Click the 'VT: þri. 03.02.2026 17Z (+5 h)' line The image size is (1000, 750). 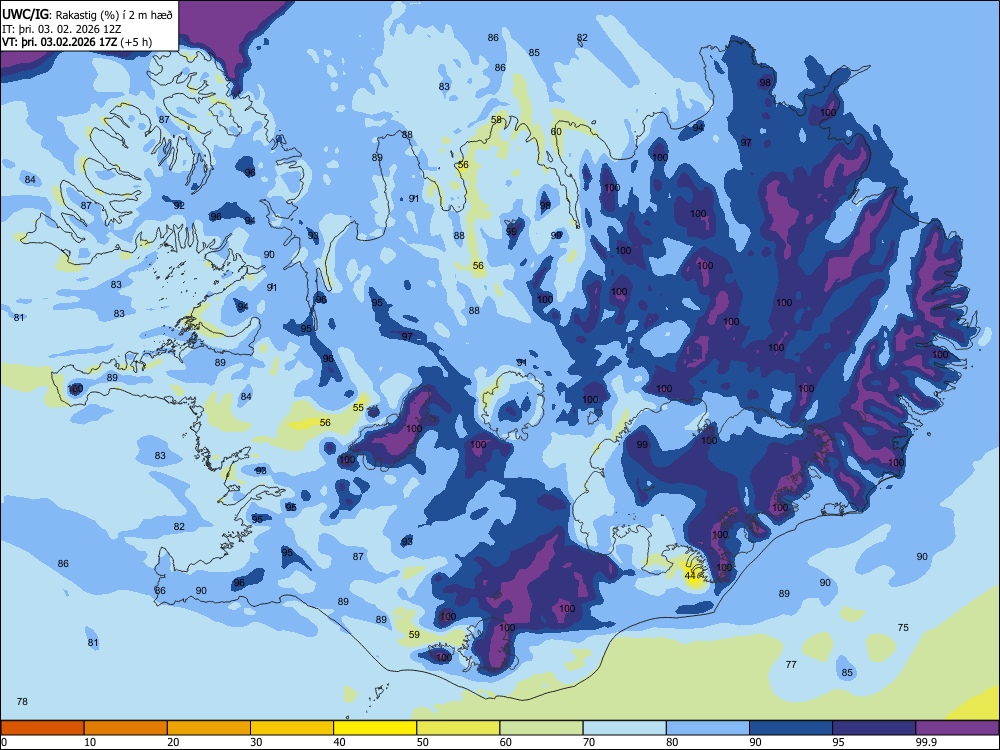click(x=77, y=42)
